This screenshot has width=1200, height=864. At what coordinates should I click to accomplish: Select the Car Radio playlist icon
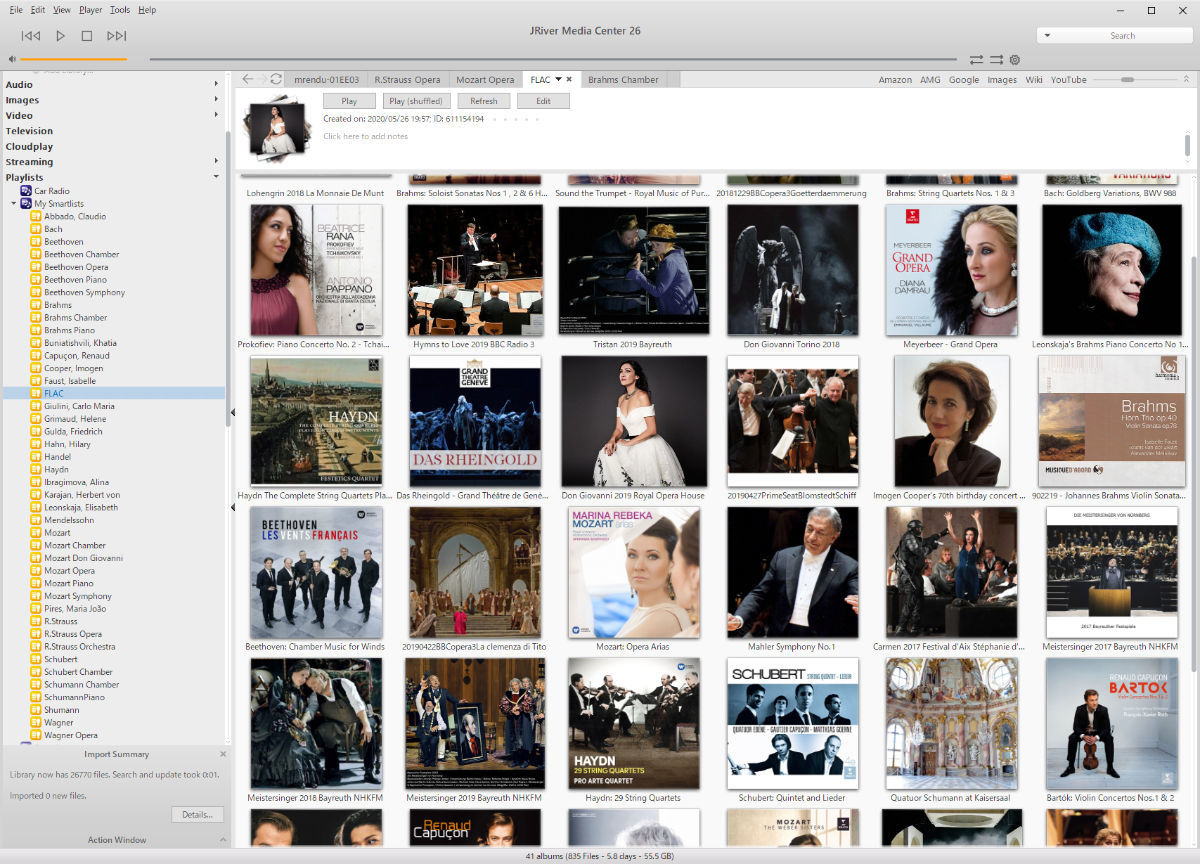click(26, 190)
